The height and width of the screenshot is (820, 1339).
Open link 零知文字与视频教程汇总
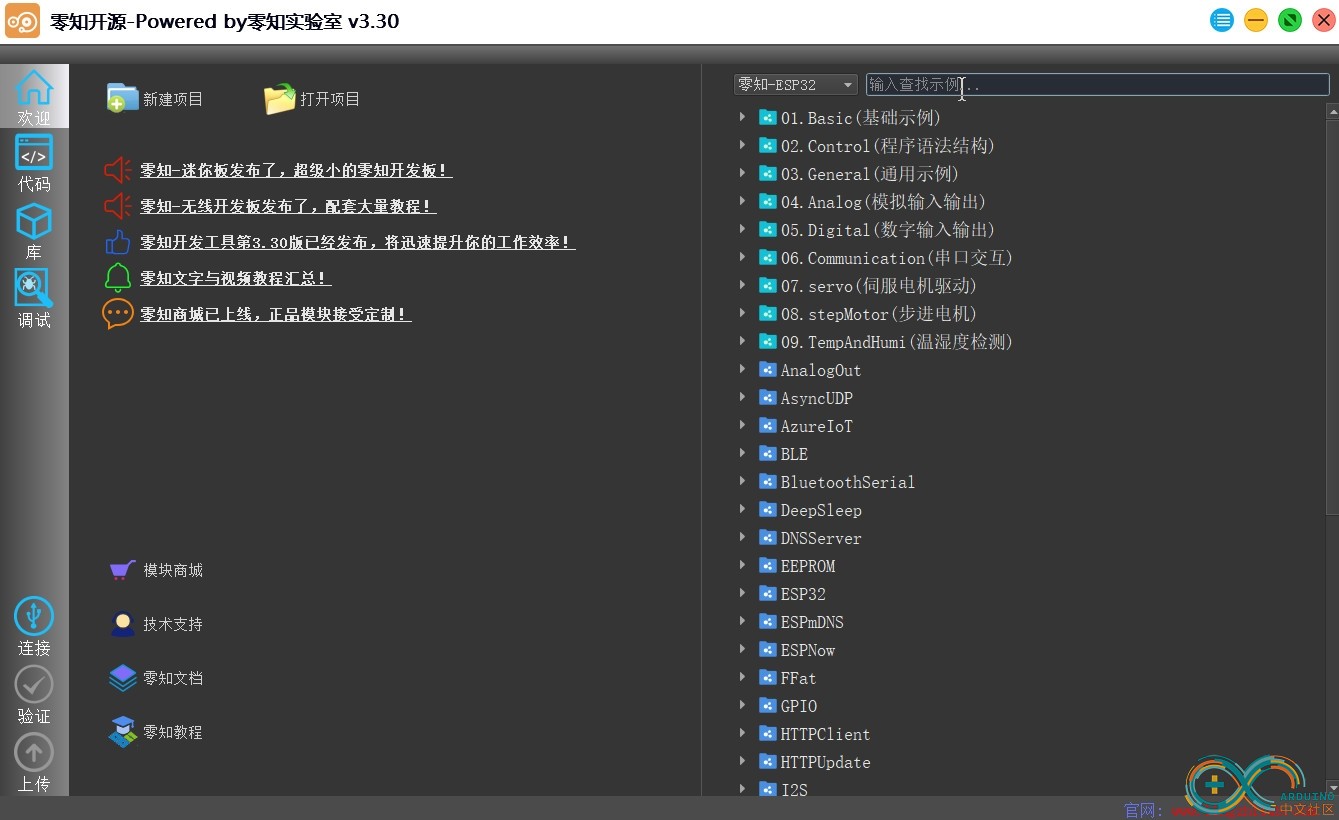click(235, 278)
